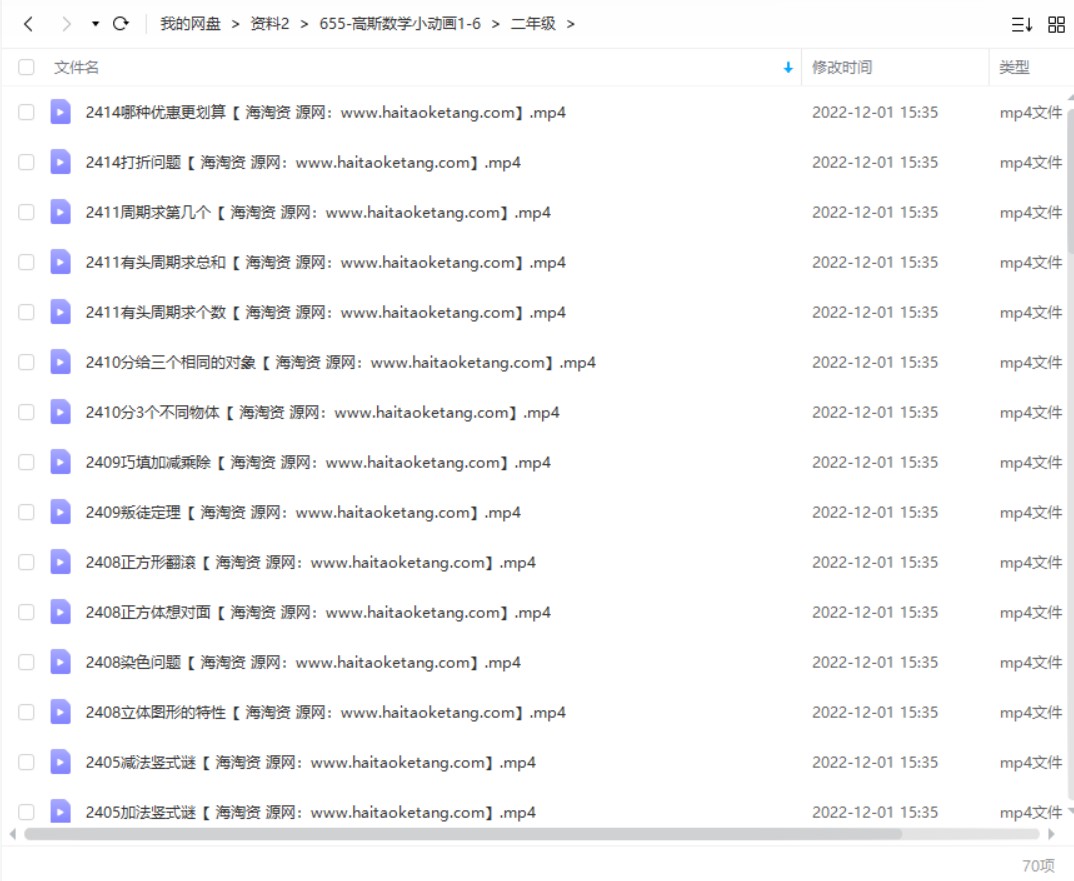Check the box for 2411有头周期求个数
This screenshot has height=881, width=1074.
(26, 312)
